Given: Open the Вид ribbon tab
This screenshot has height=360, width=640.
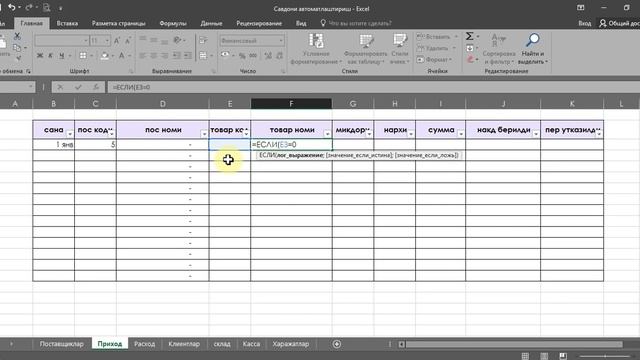Looking at the screenshot, I should (301, 23).
